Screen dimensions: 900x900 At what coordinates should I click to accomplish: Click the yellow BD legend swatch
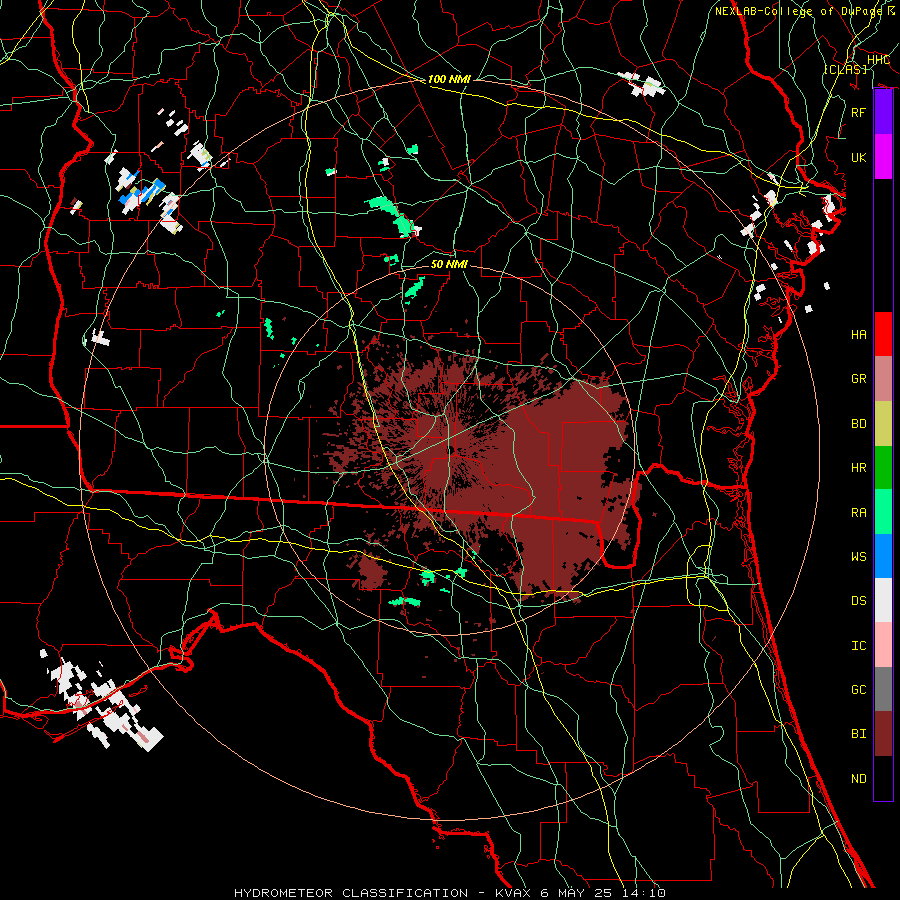coord(883,424)
